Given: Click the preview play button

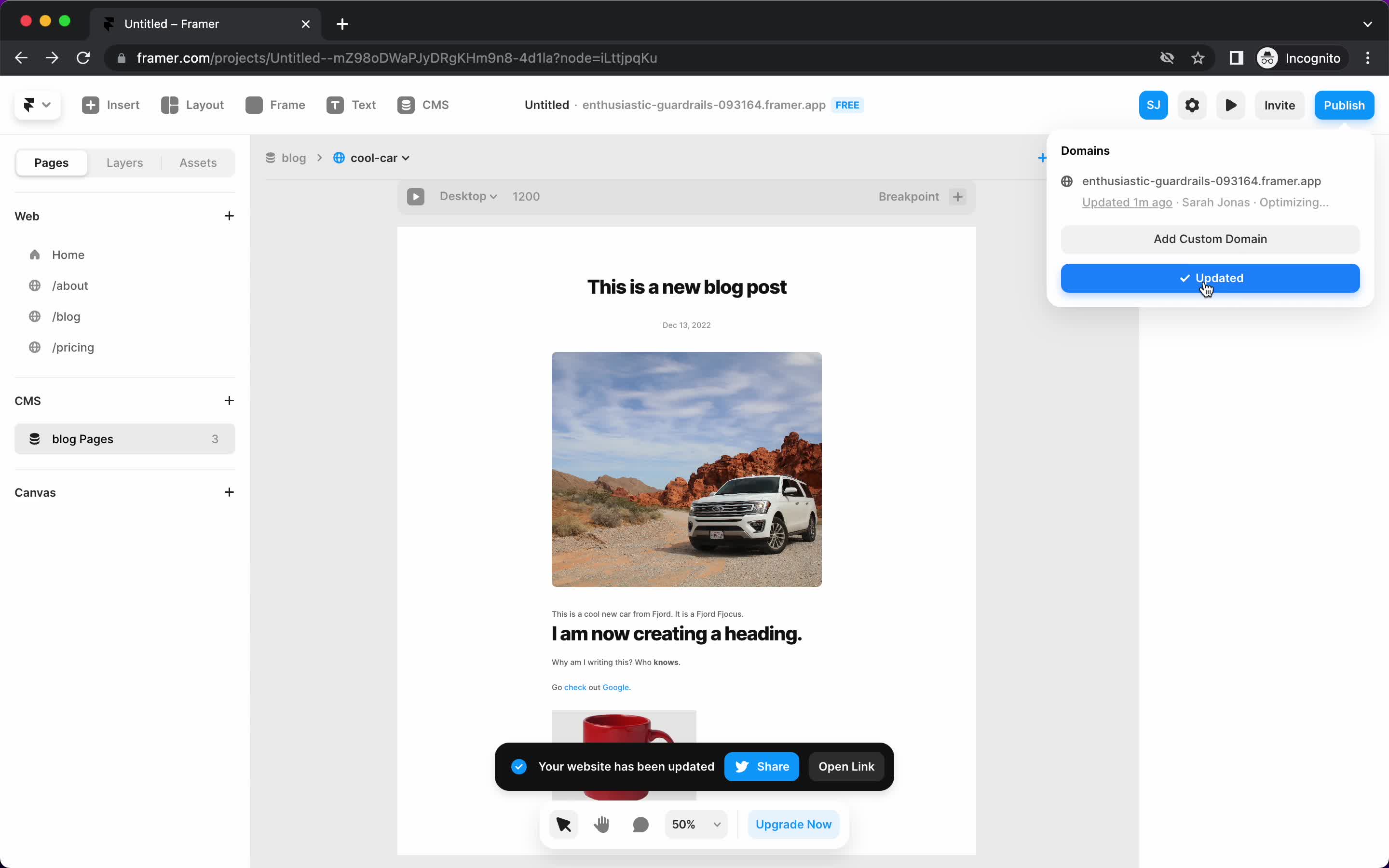Looking at the screenshot, I should tap(1231, 105).
